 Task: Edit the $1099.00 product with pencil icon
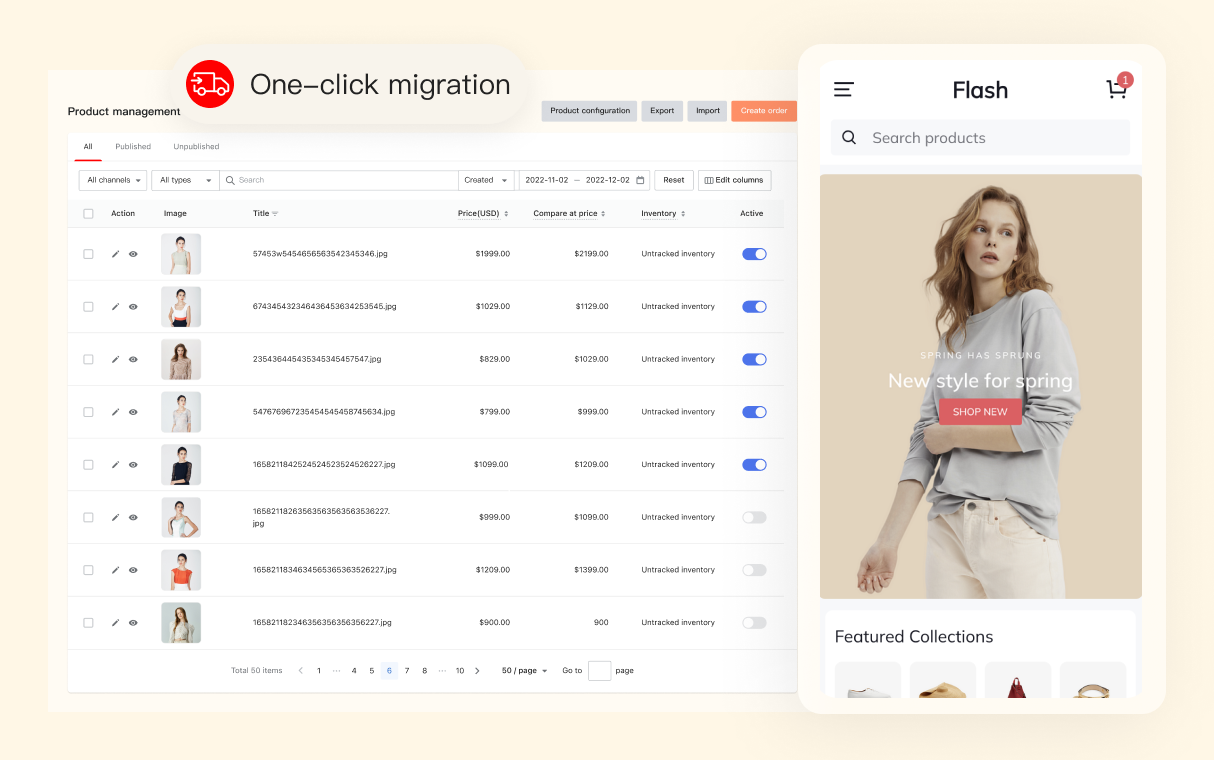pos(115,465)
